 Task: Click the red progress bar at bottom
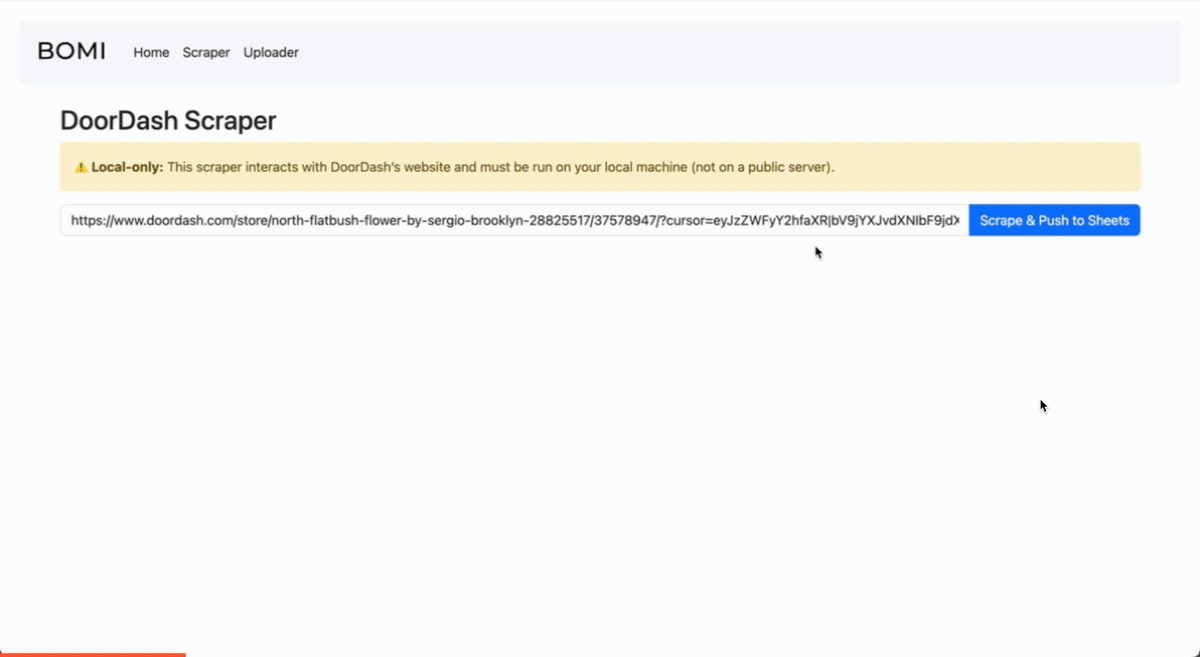coord(92,654)
